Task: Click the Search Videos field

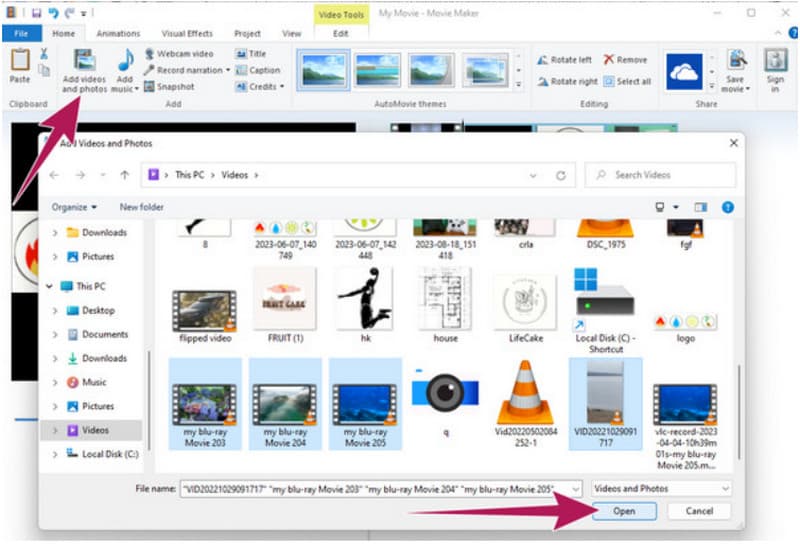Action: point(660,175)
